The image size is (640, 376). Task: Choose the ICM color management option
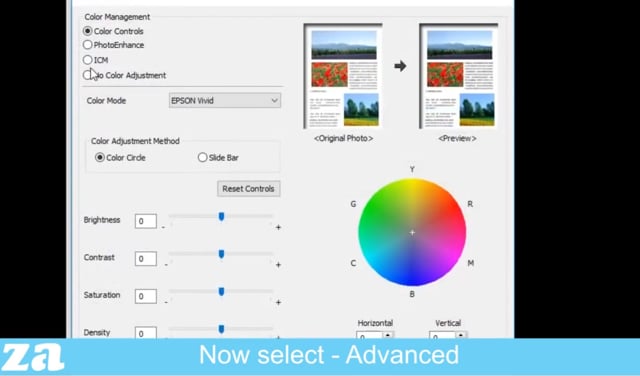coord(87,60)
